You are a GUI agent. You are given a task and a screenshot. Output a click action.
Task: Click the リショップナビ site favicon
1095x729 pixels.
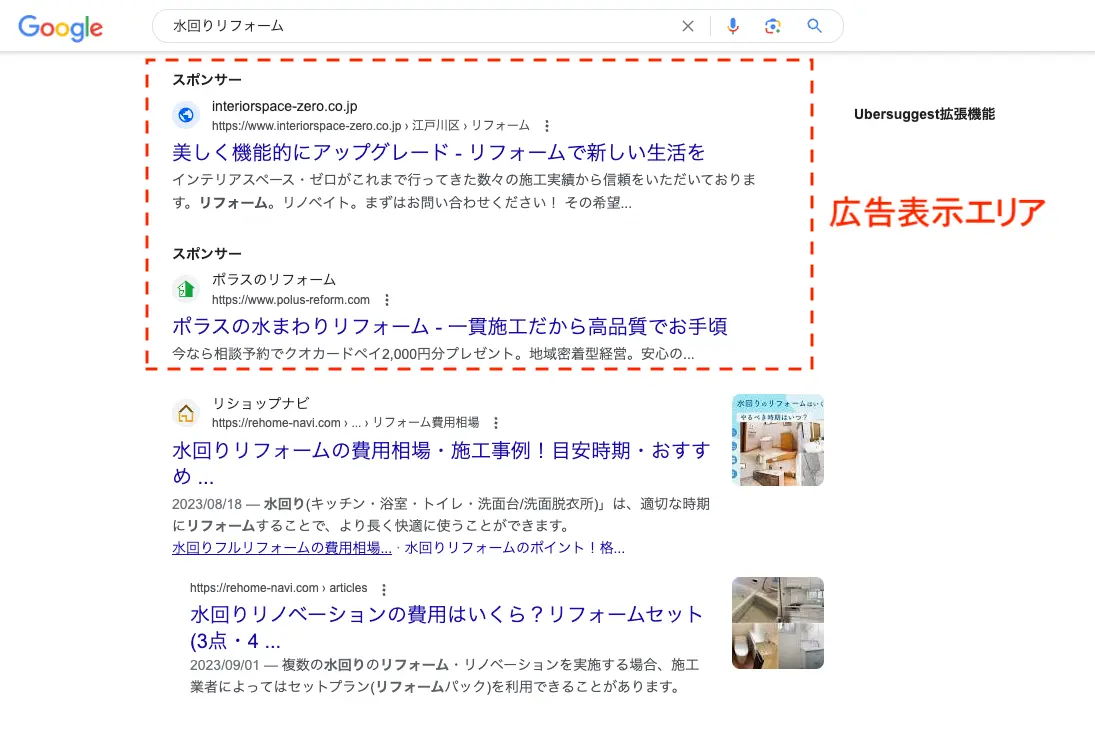point(186,413)
